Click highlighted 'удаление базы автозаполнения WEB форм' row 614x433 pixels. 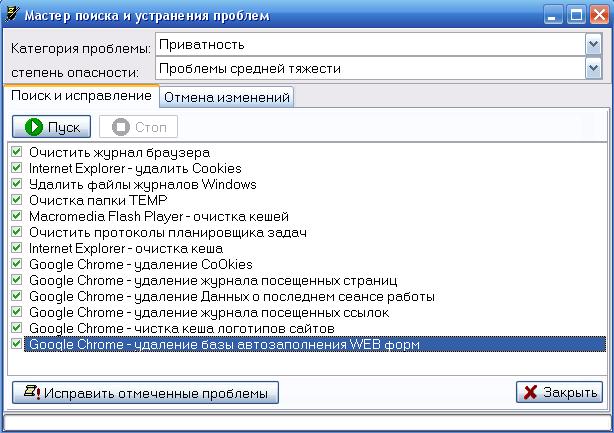315,344
